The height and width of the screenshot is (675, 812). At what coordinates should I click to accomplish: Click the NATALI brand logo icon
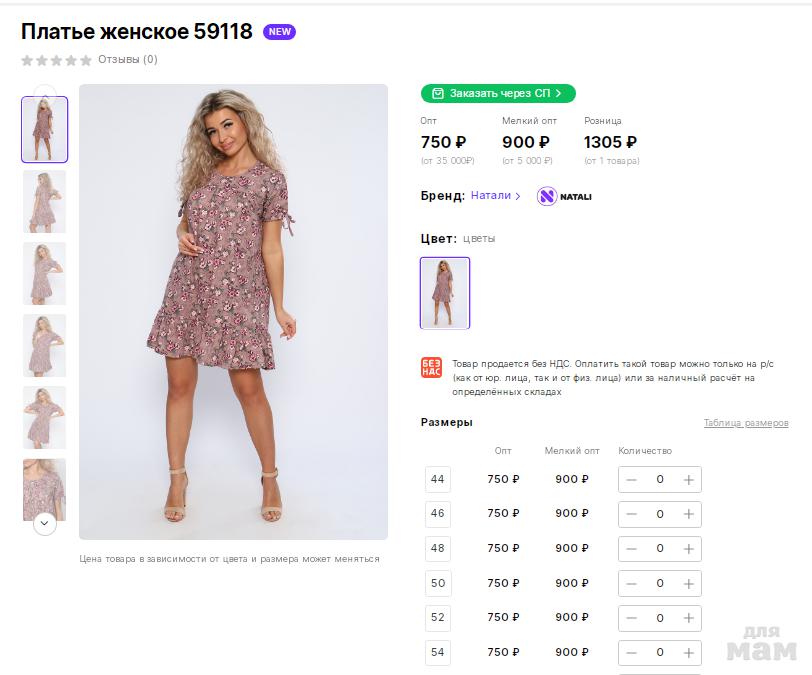(x=547, y=196)
